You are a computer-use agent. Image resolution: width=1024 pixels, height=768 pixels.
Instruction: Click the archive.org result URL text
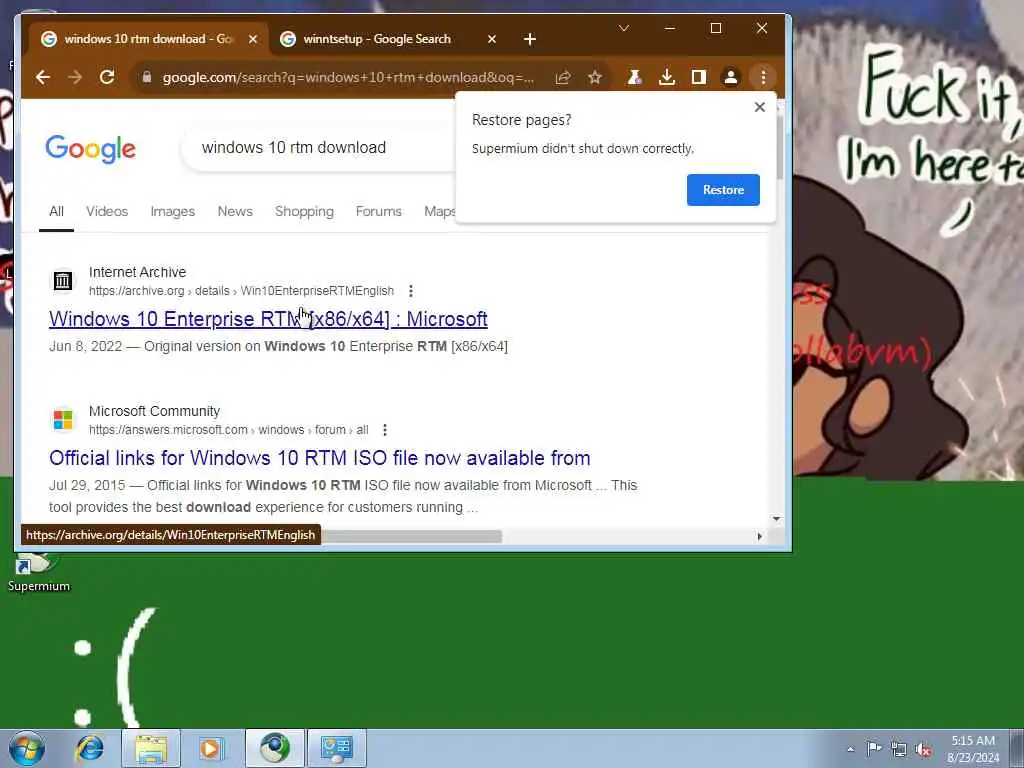pos(241,291)
